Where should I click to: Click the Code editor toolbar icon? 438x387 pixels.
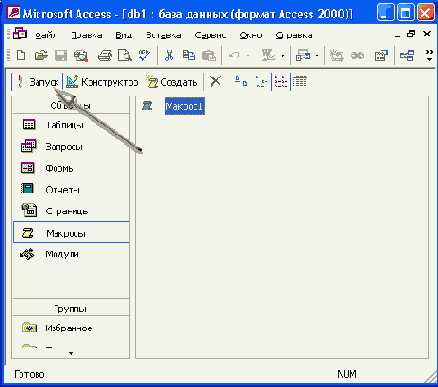point(337,56)
